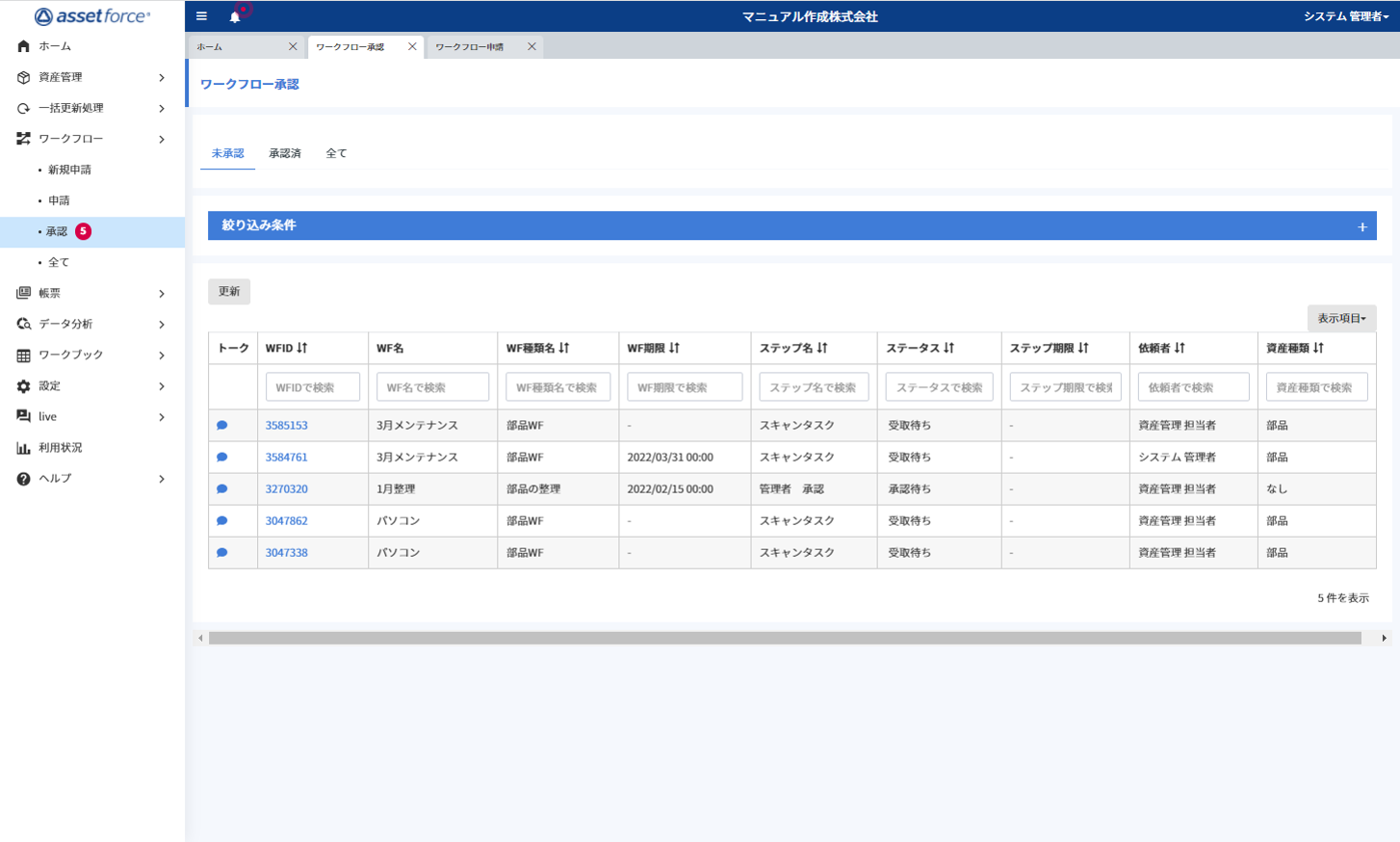
Task: Sort by ステップ期限 column arrows
Action: point(1083,348)
